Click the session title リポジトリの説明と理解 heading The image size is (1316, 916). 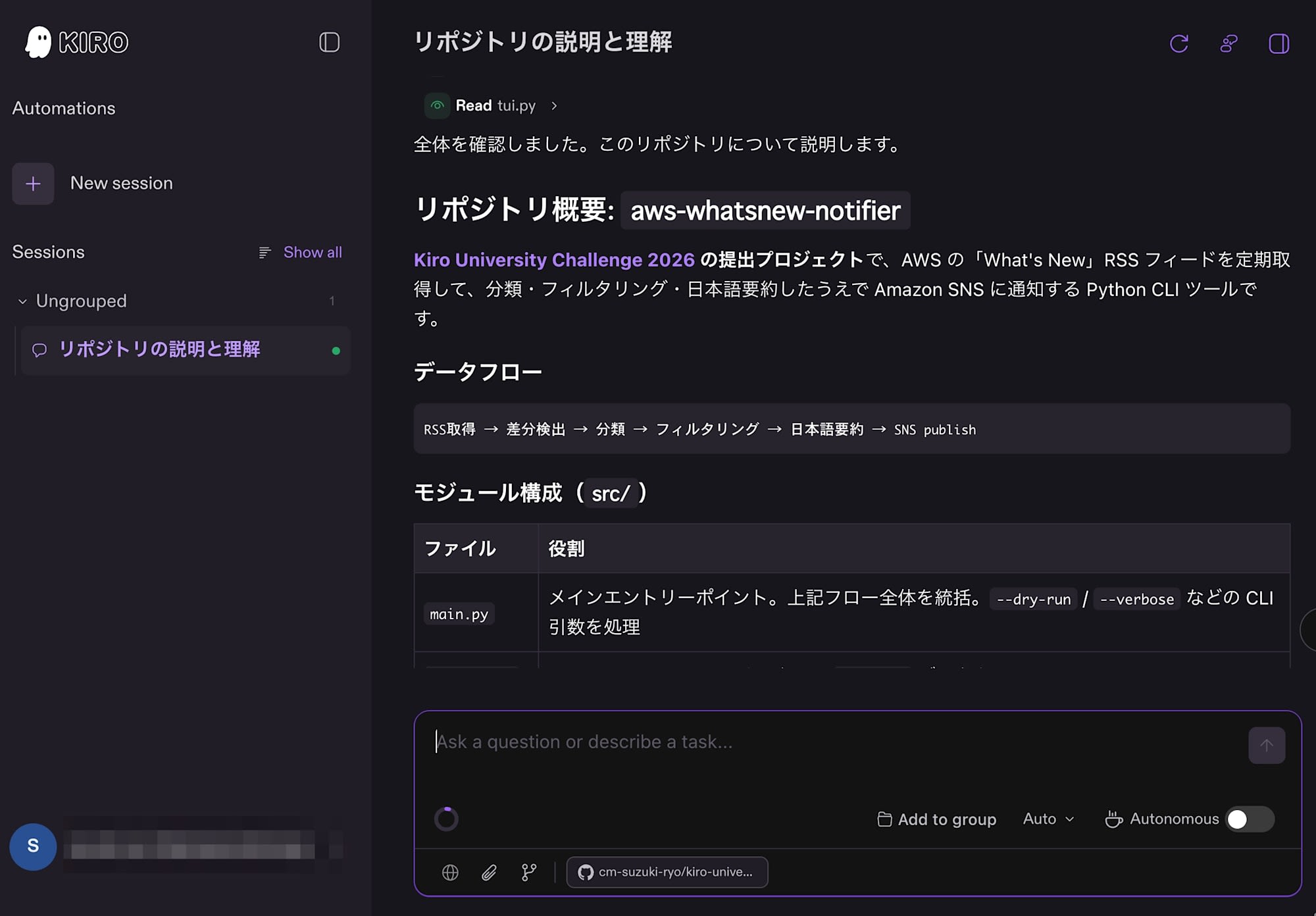(543, 42)
